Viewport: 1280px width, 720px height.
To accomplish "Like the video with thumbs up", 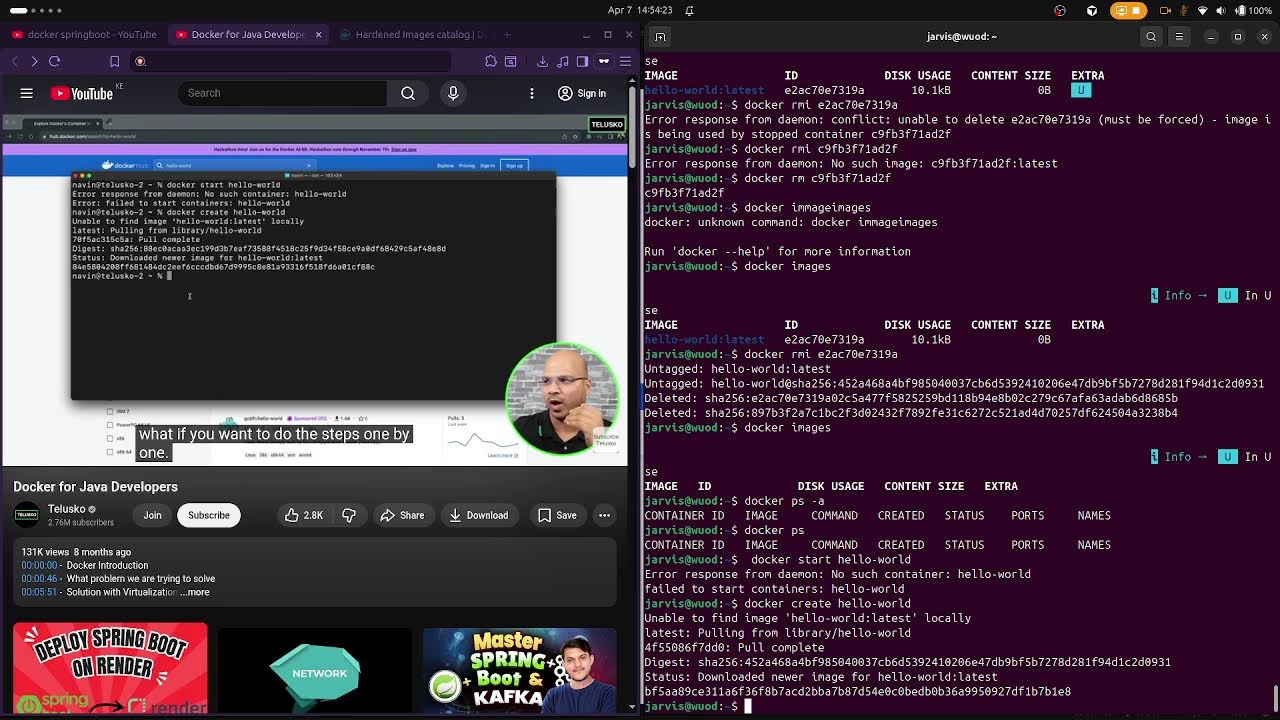I will click(303, 515).
